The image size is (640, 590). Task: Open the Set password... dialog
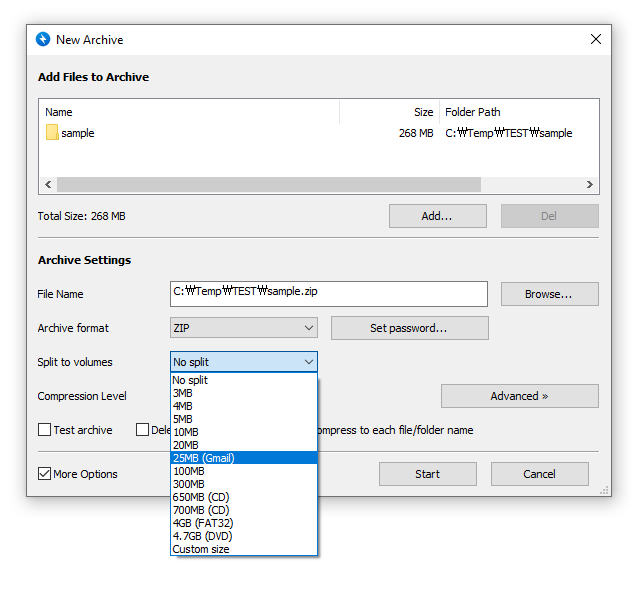[409, 328]
